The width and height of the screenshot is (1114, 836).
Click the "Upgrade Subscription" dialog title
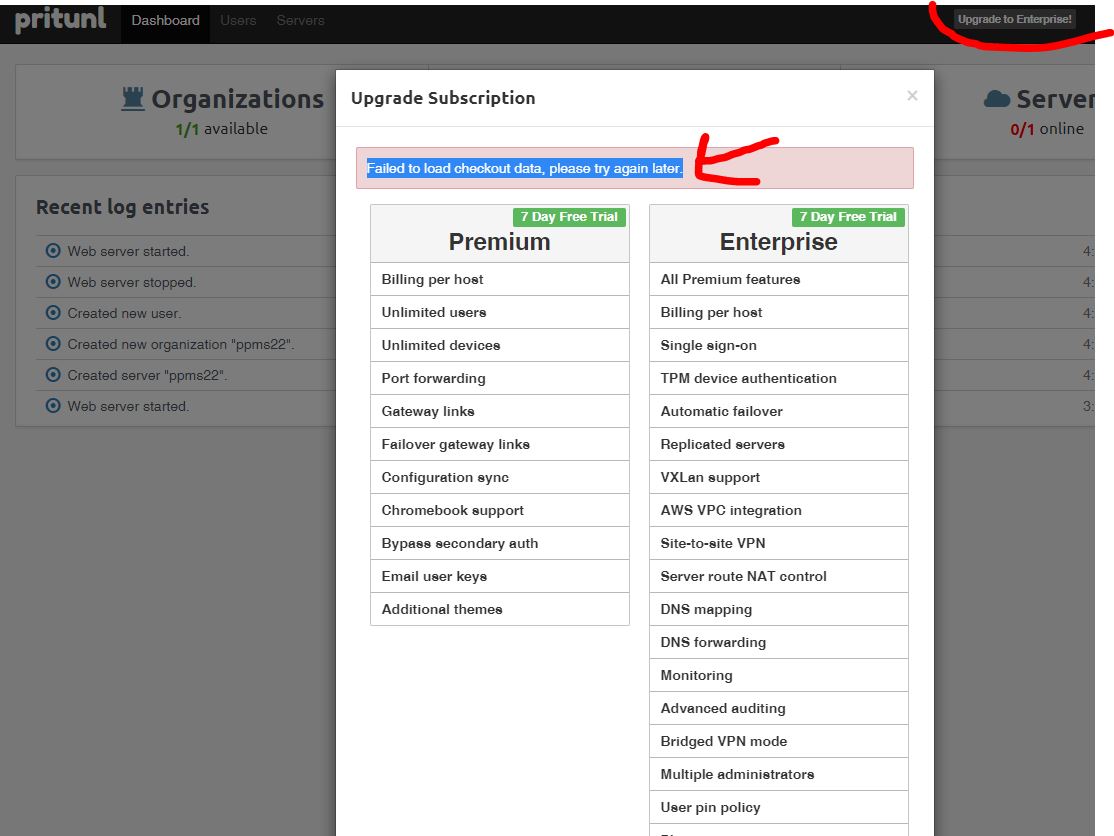pyautogui.click(x=443, y=98)
